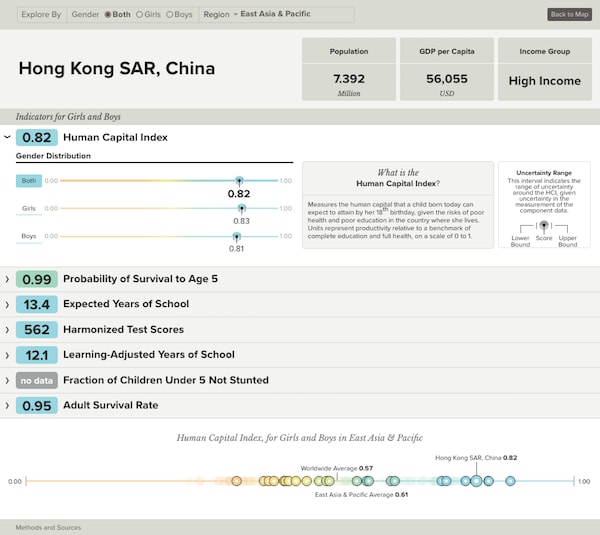The height and width of the screenshot is (535, 600).
Task: Expand Learning-Adjusted Years of School row
Action: pyautogui.click(x=7, y=355)
